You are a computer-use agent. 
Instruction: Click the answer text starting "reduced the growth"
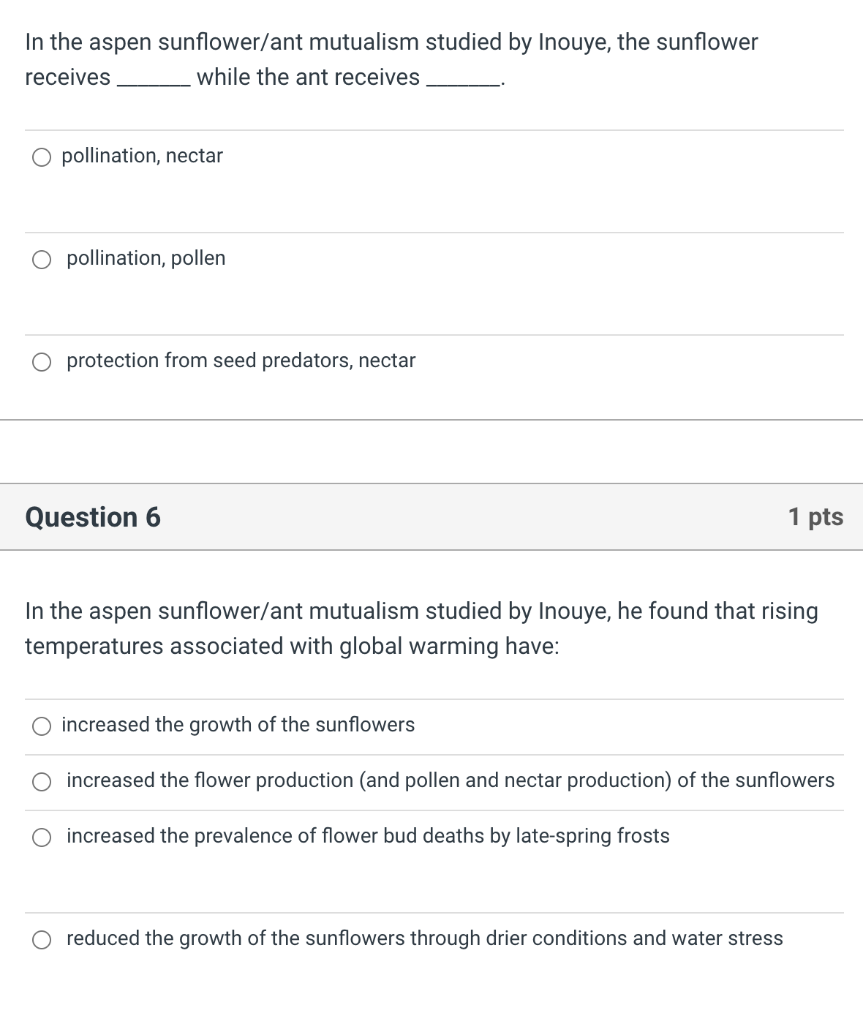tap(425, 938)
